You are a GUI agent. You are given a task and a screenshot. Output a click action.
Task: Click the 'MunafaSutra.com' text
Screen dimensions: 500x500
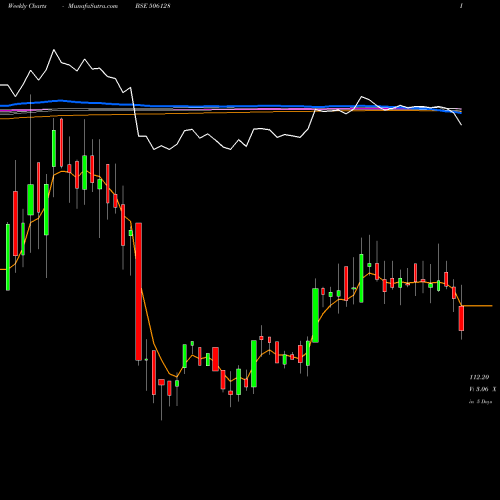93,6
